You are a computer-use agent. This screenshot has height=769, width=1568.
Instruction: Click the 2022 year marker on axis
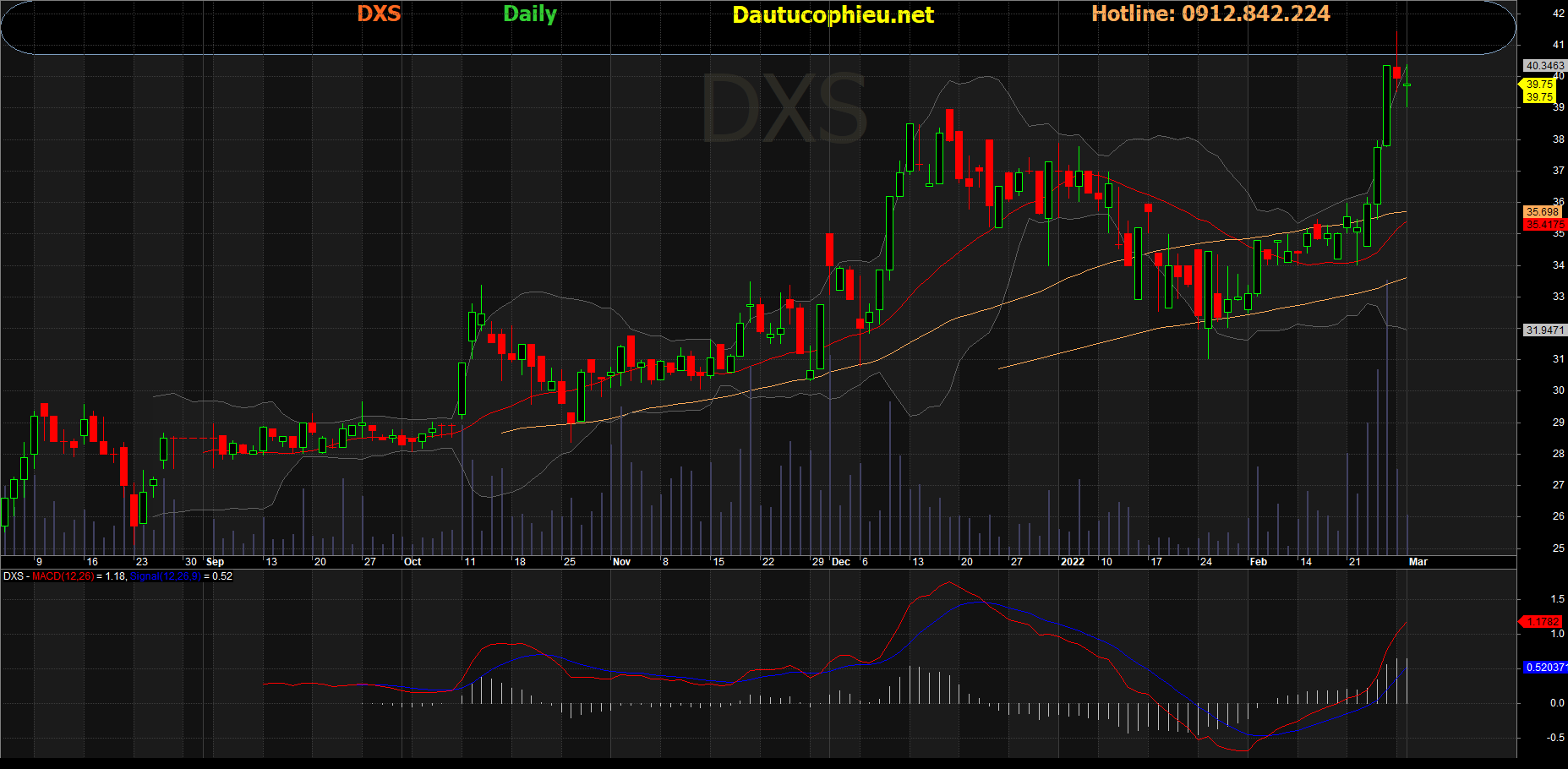pyautogui.click(x=1072, y=562)
